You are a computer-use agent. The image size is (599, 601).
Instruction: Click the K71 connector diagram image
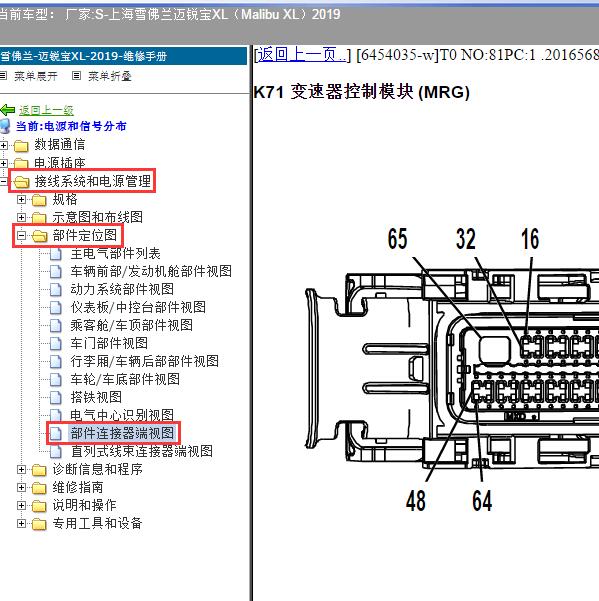point(452,370)
